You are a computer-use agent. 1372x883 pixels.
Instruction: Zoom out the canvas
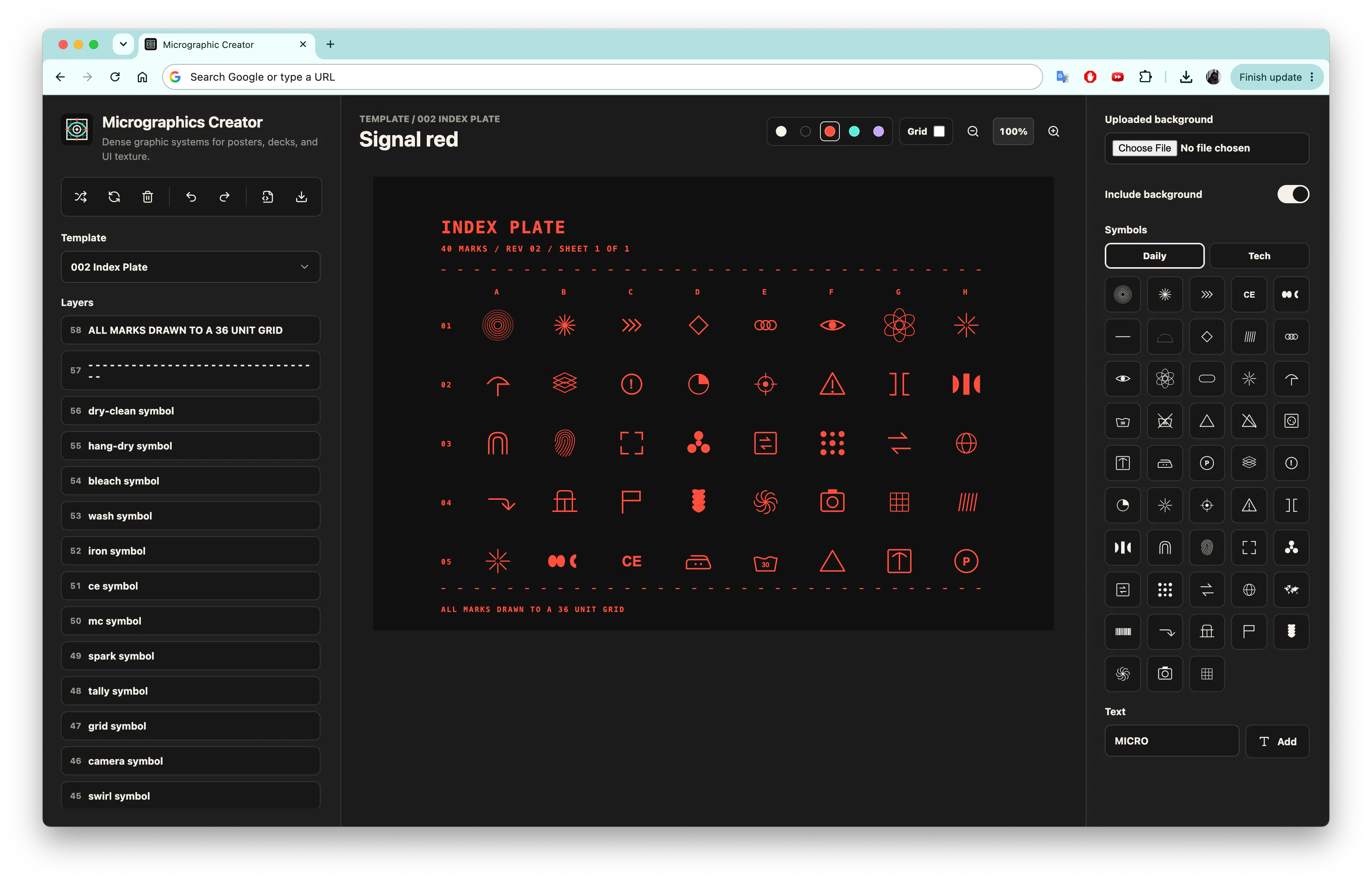[973, 131]
